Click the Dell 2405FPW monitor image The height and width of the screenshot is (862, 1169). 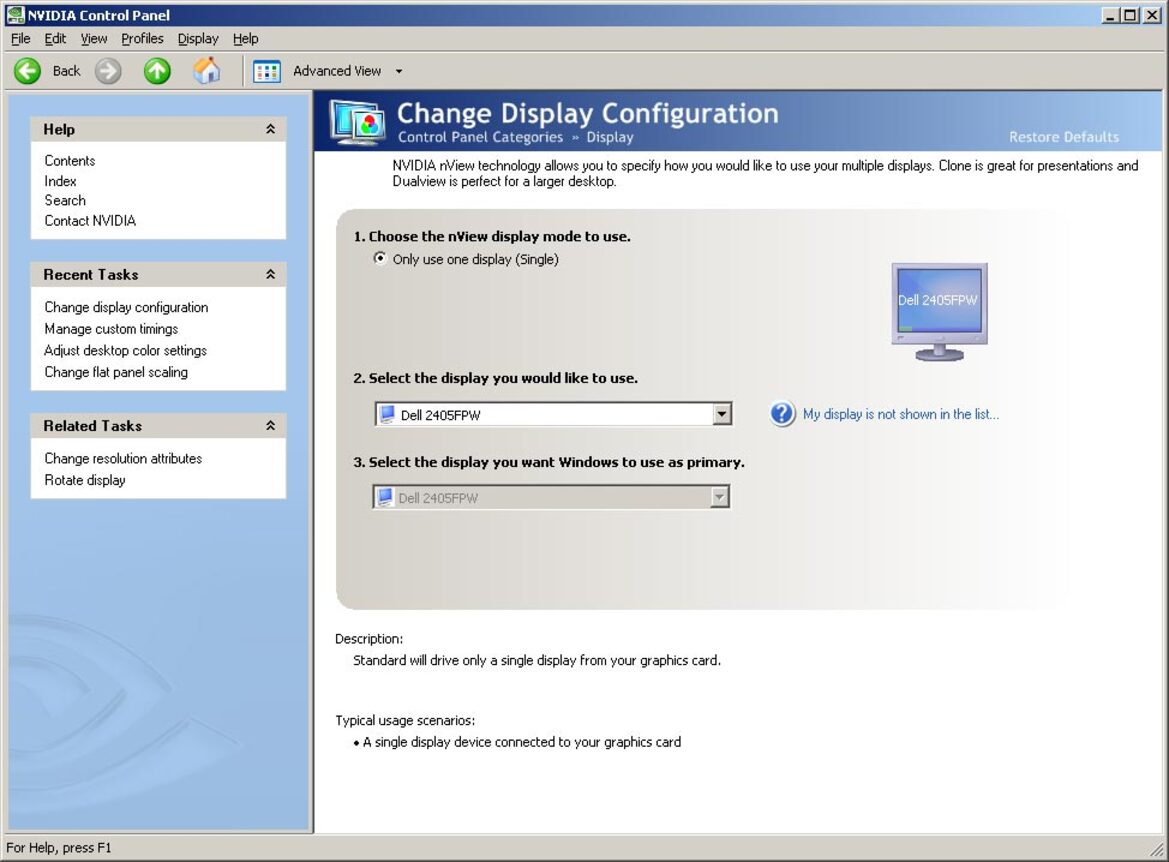939,312
